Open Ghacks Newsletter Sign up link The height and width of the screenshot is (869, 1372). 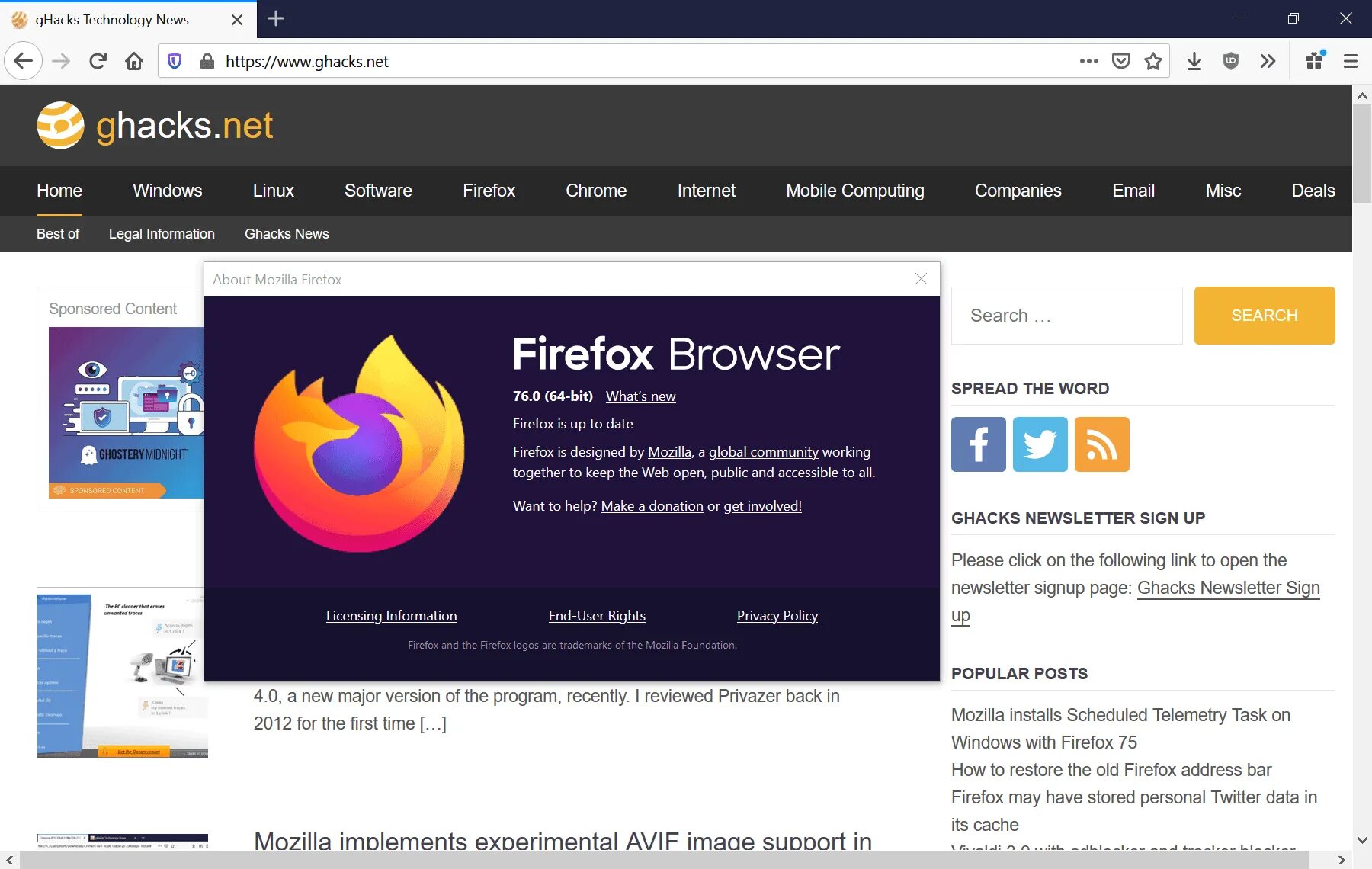pyautogui.click(x=1229, y=588)
